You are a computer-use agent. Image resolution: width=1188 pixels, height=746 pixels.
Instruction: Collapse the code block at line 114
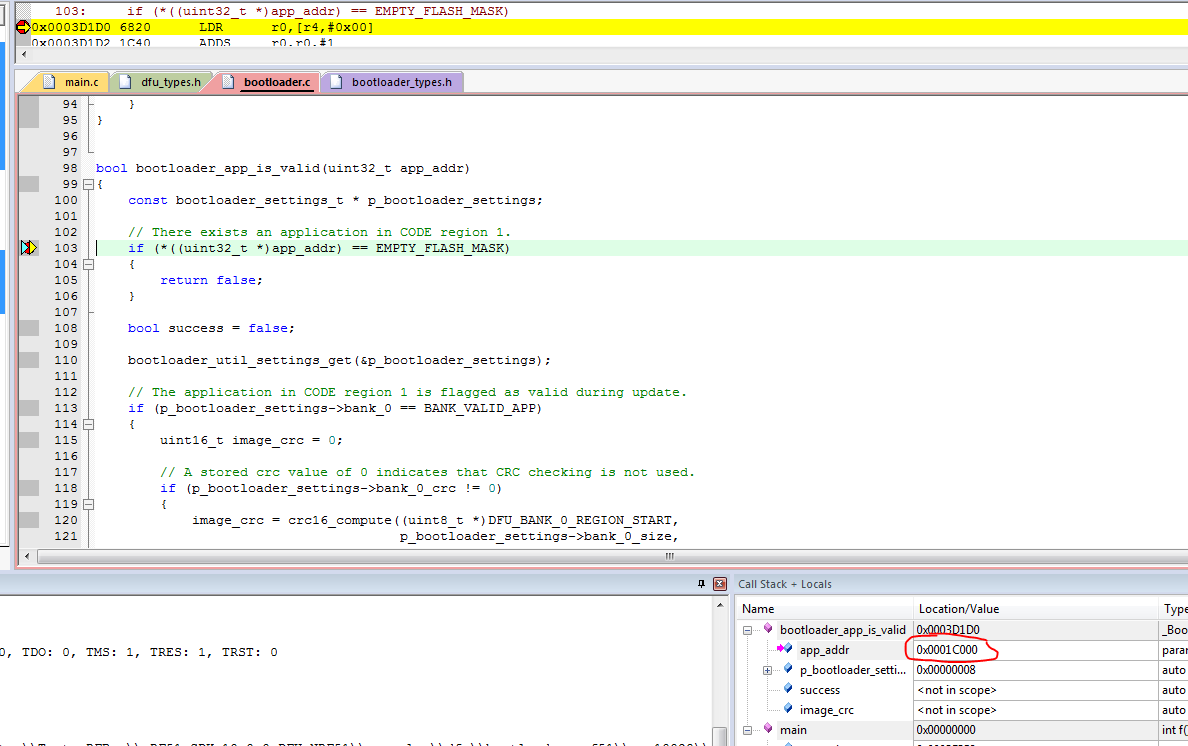pyautogui.click(x=89, y=424)
